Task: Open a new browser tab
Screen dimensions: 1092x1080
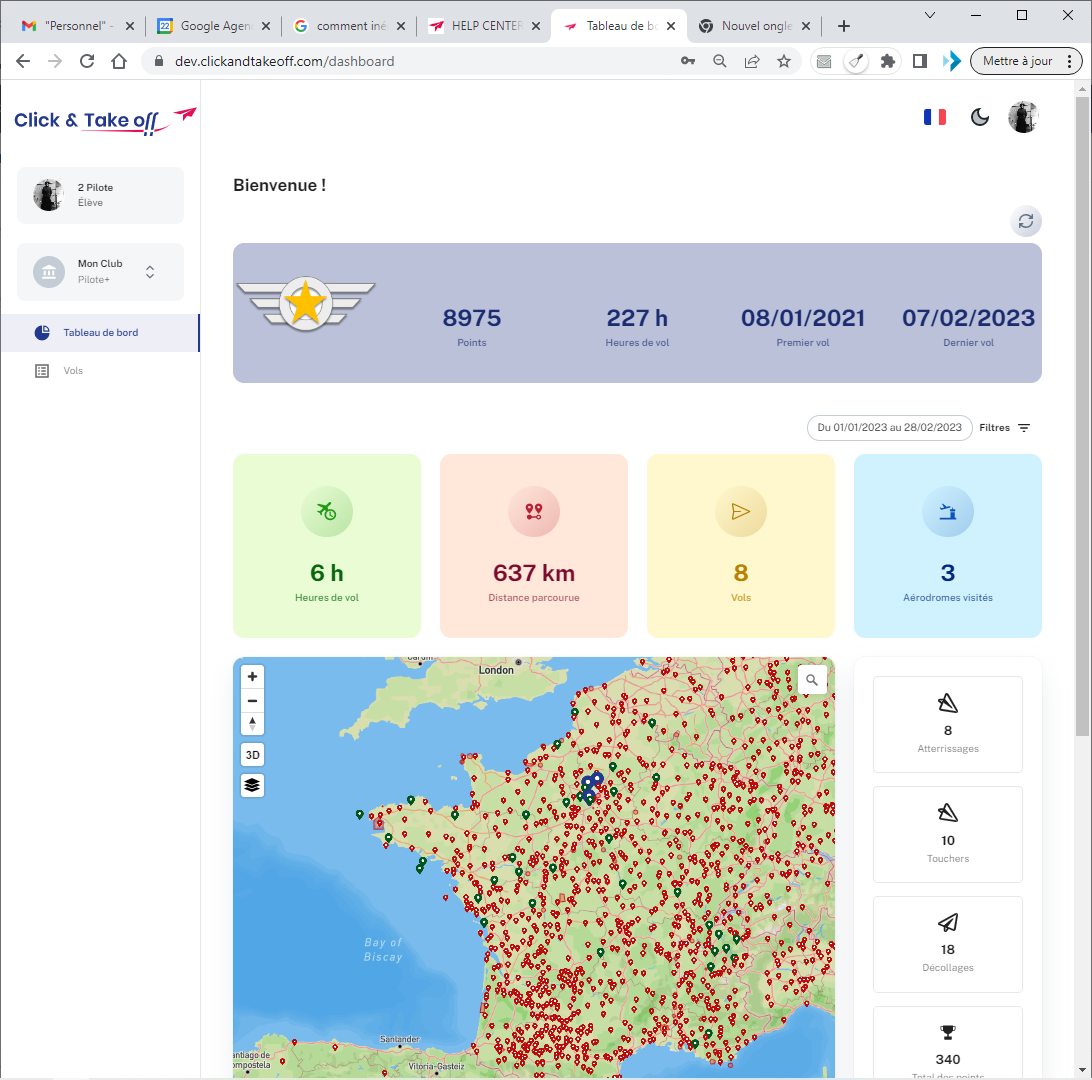Action: (x=843, y=26)
